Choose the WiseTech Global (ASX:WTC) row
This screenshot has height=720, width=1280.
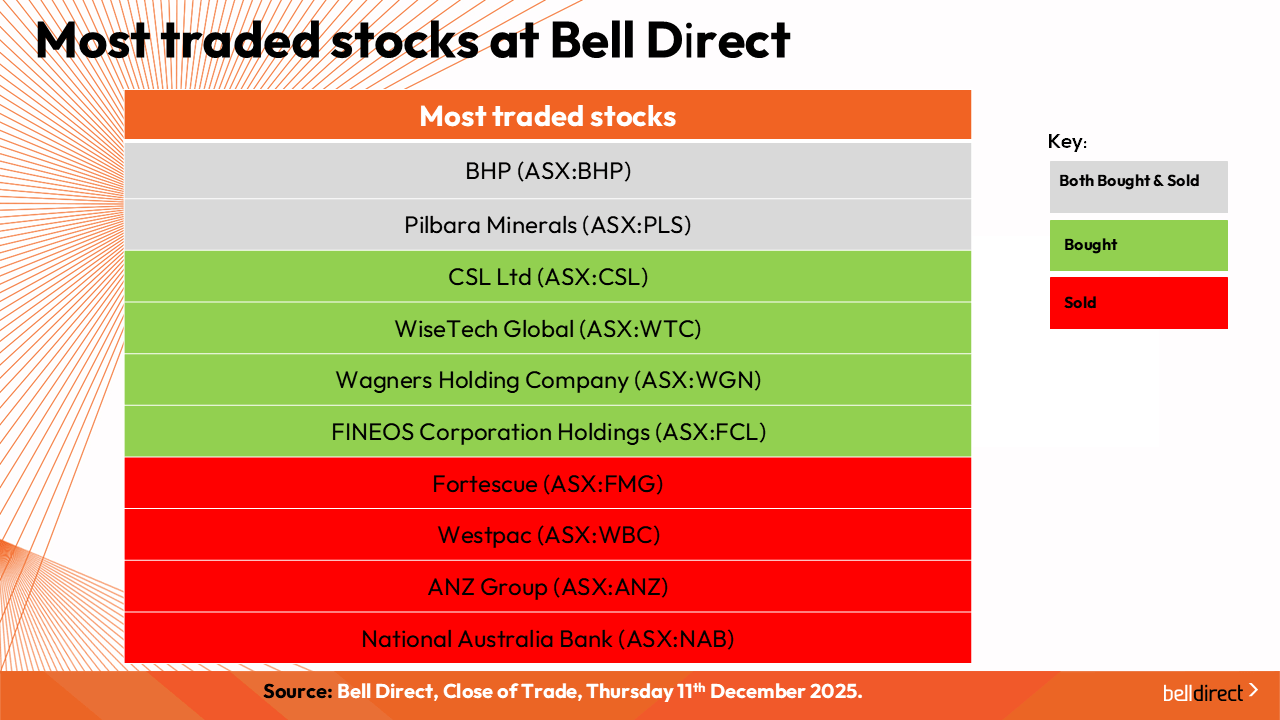click(x=547, y=328)
